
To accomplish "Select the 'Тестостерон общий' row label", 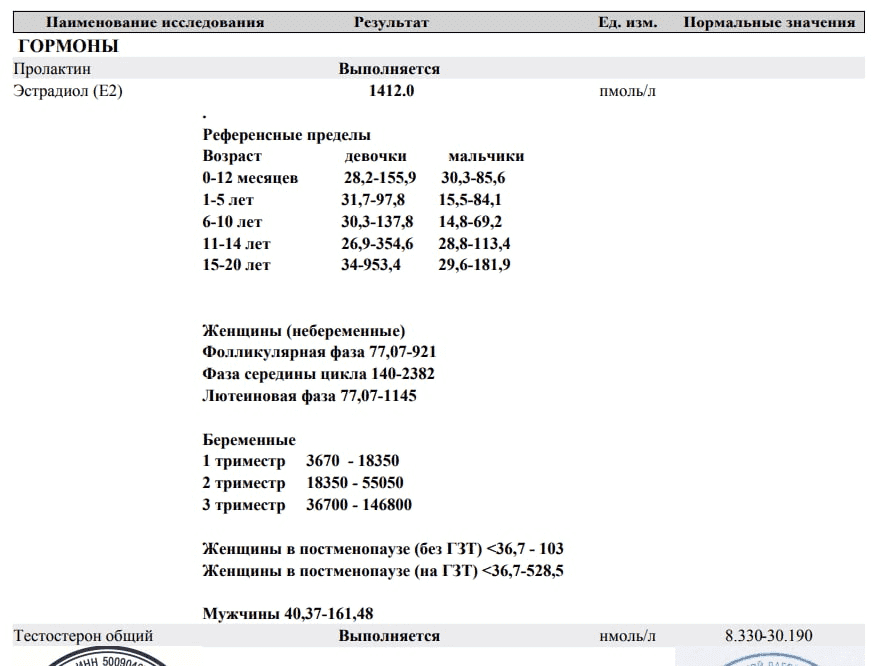I will [x=83, y=636].
